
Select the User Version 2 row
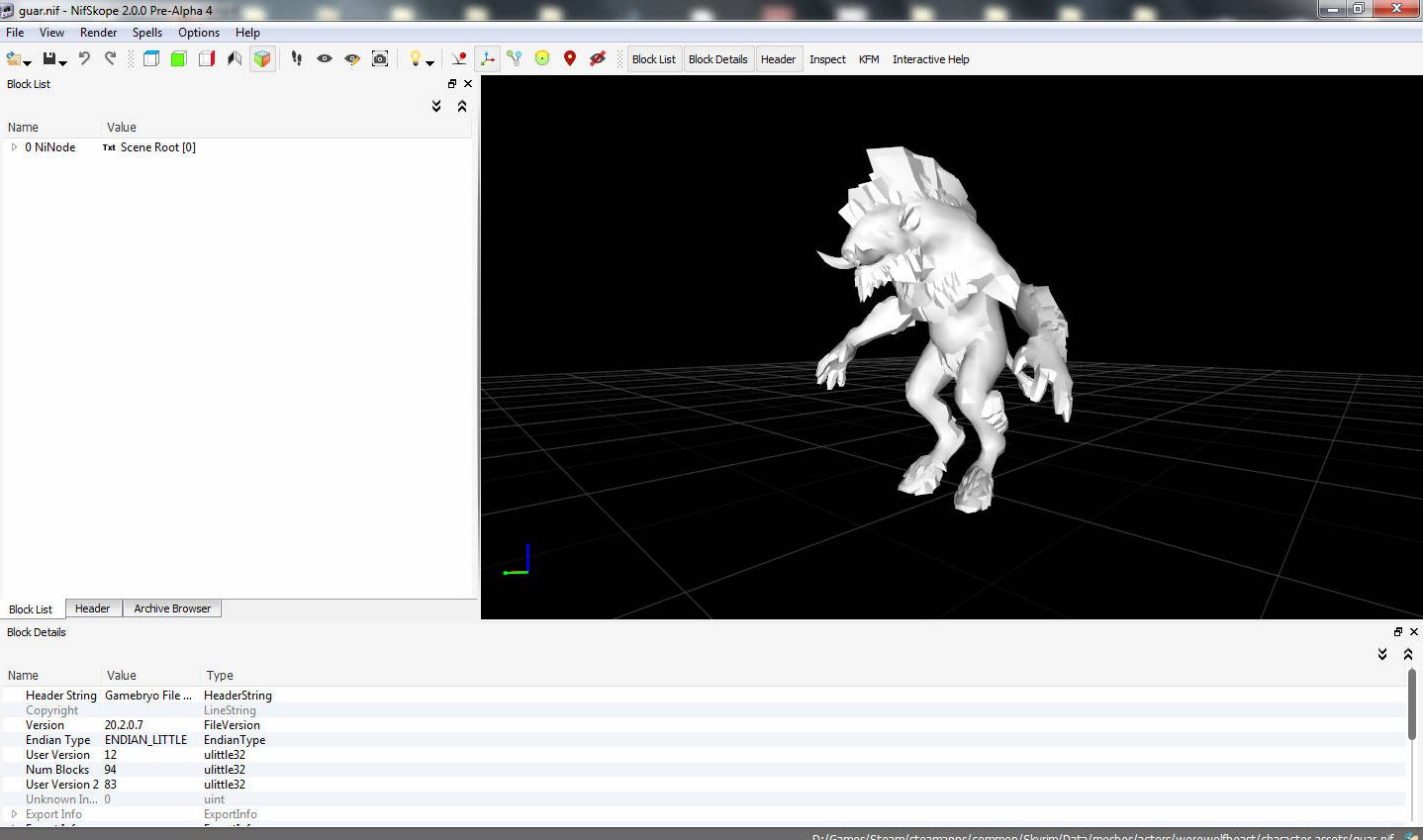(x=704, y=785)
